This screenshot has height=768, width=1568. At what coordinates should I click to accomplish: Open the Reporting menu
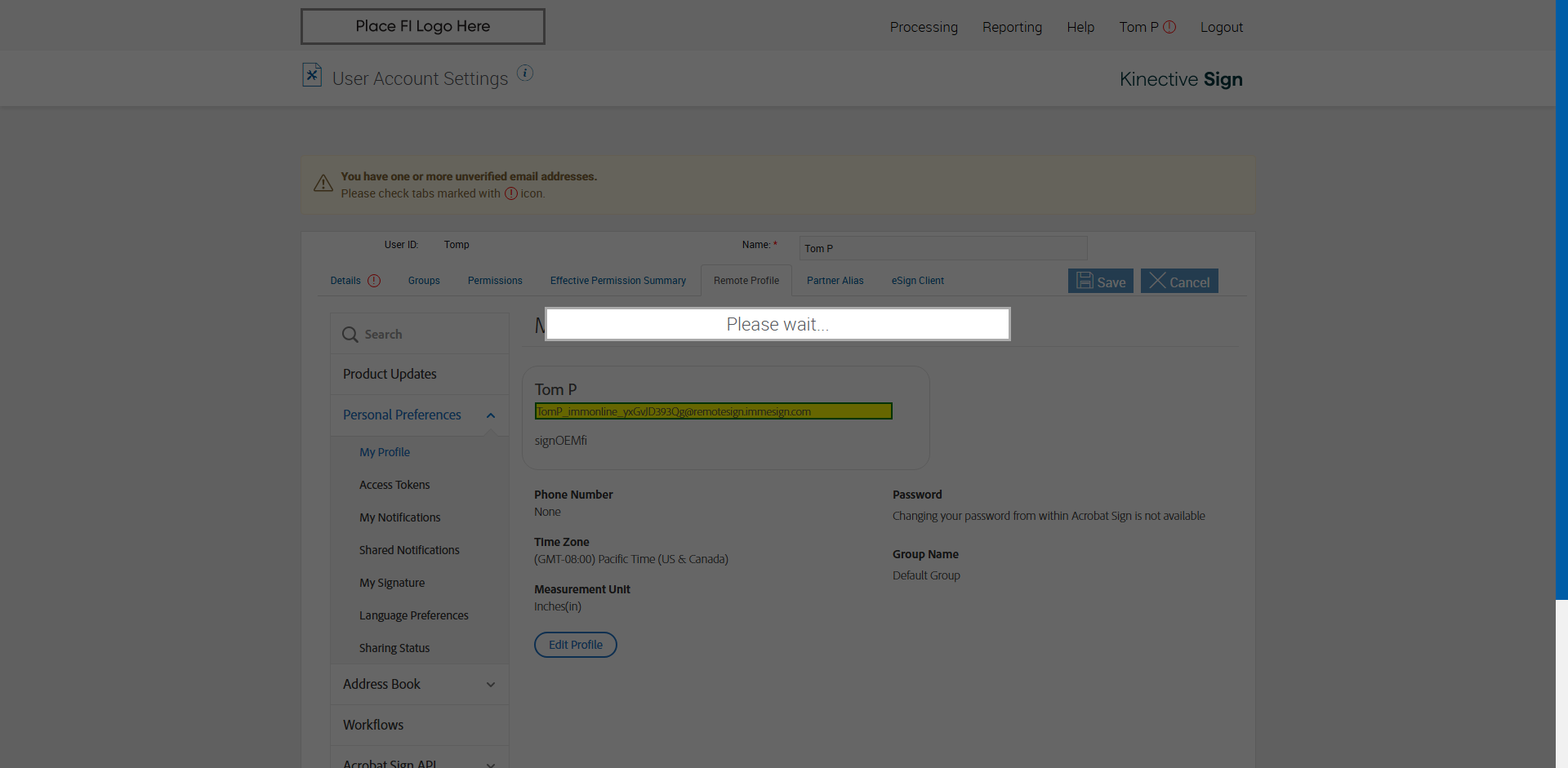(x=1012, y=27)
